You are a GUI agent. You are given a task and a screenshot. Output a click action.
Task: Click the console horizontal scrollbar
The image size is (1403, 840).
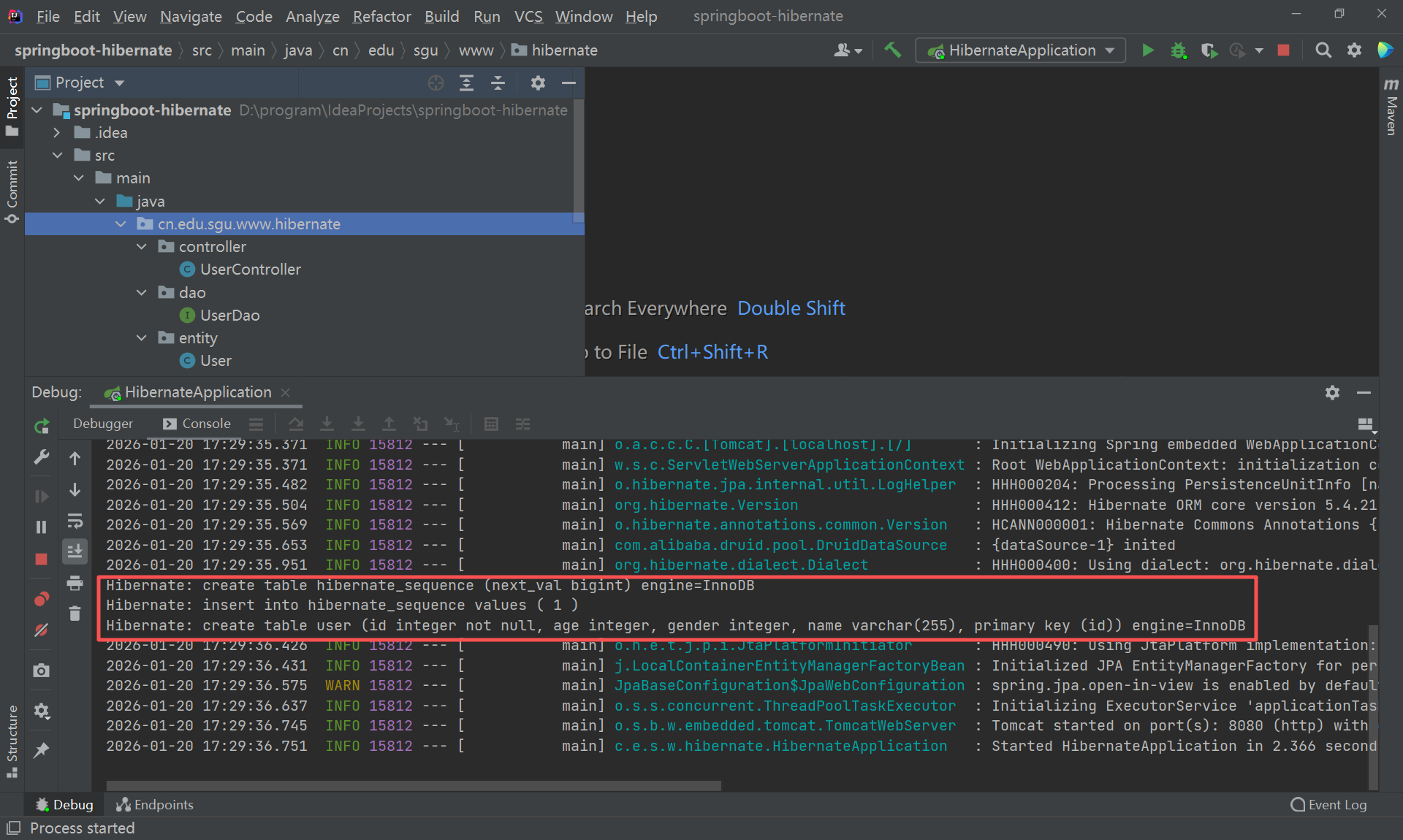(x=414, y=786)
